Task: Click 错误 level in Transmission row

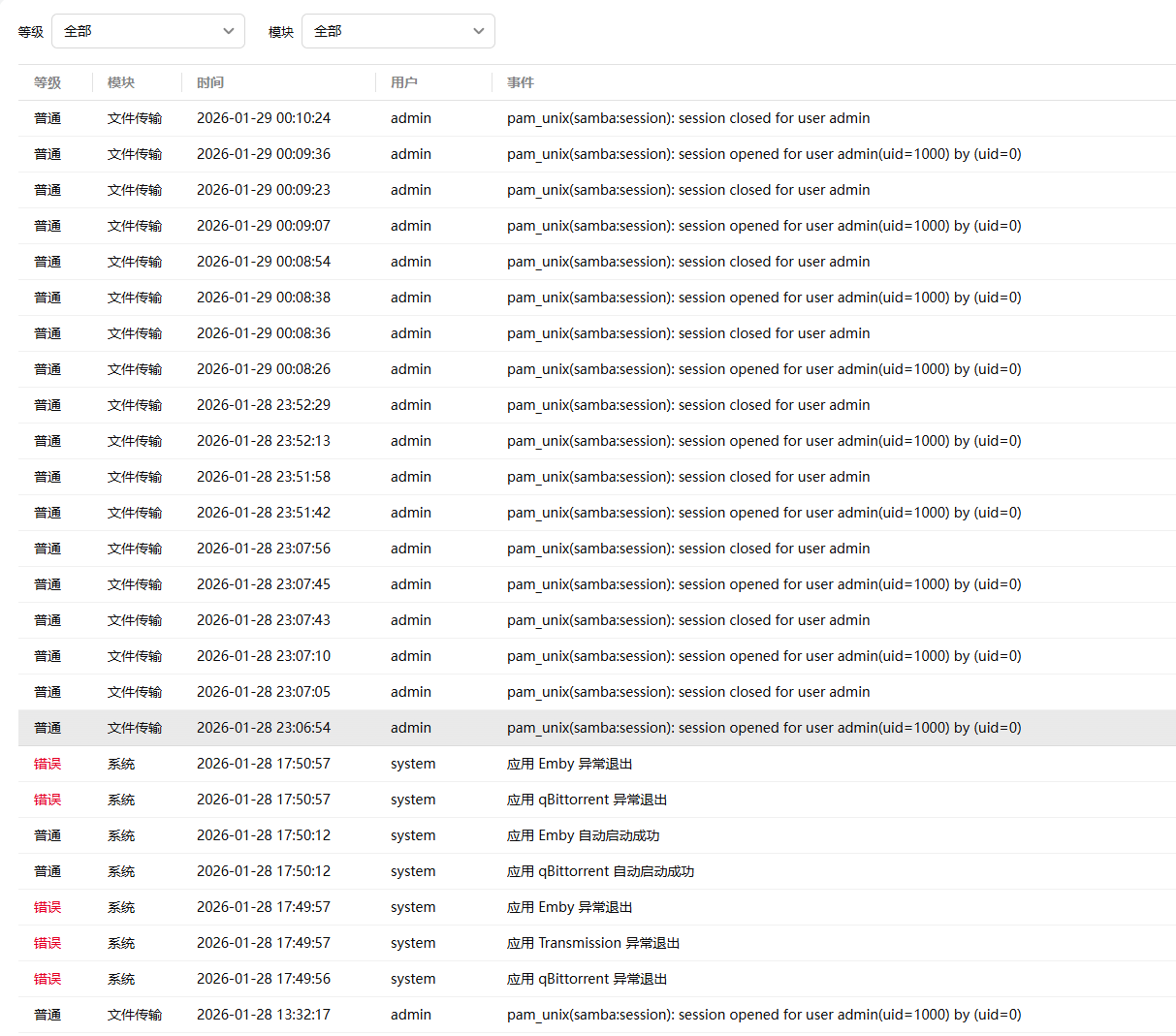Action: (48, 943)
